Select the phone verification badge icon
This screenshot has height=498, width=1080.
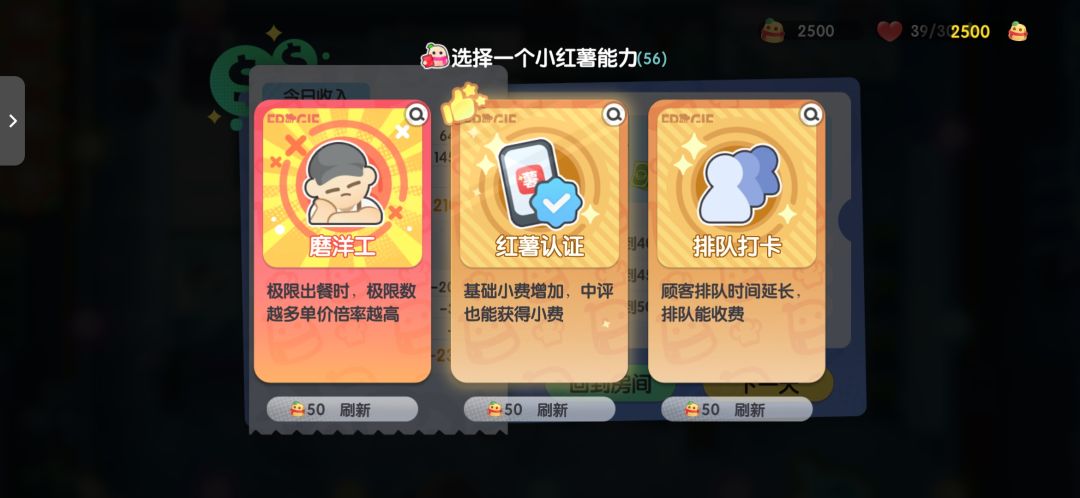coord(541,183)
